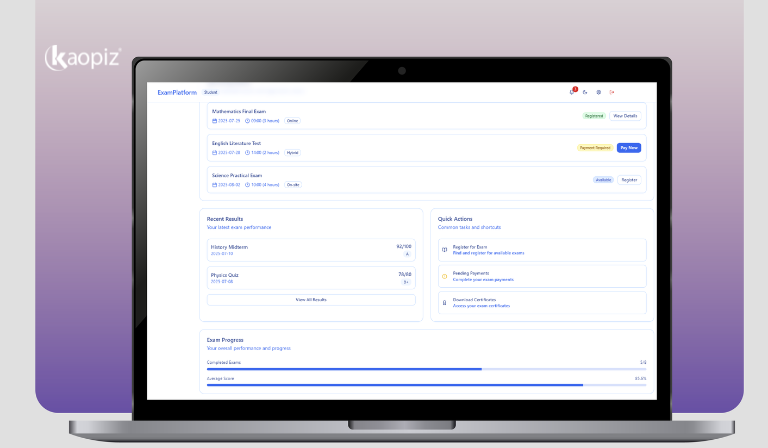Click Pay Now for English Literature Test

pos(629,148)
